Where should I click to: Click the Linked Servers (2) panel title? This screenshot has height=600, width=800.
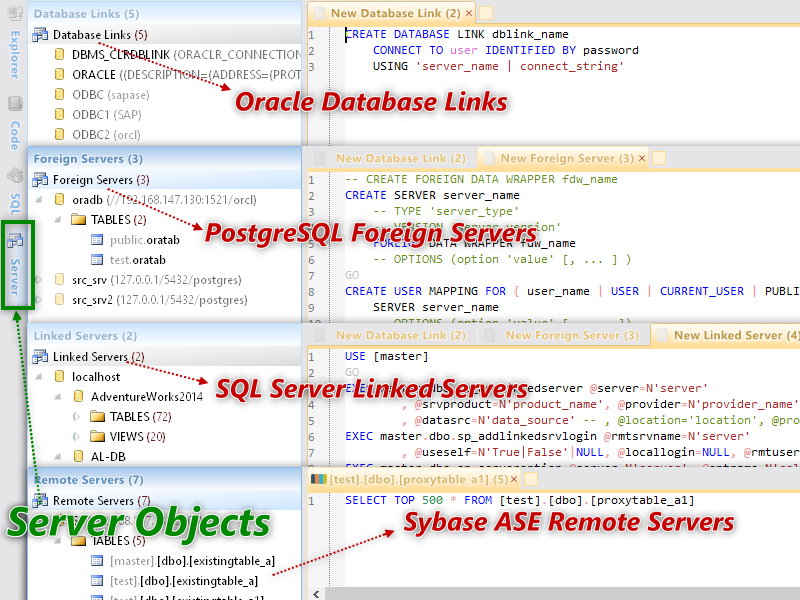point(85,336)
